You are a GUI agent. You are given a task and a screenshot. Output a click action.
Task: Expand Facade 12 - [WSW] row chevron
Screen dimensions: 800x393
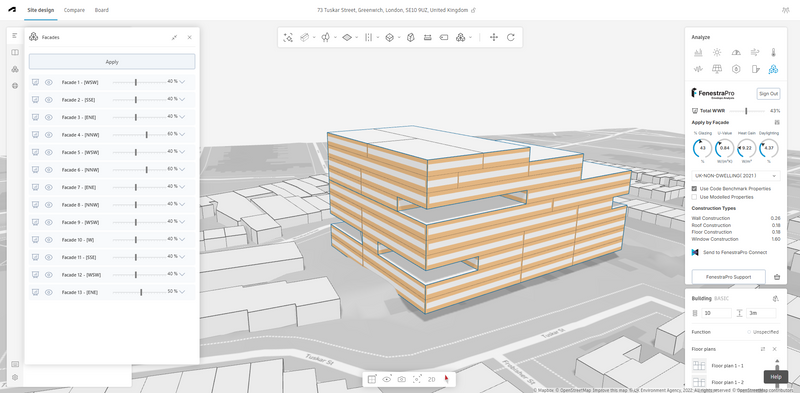tap(182, 275)
